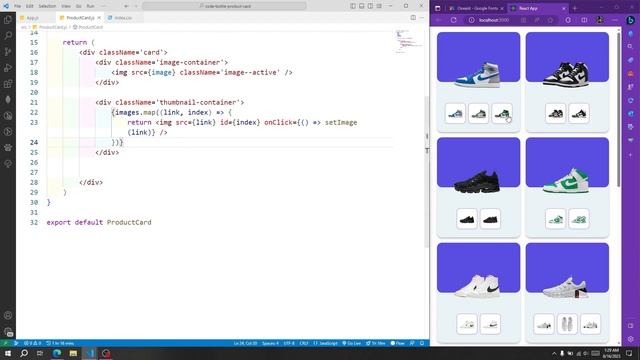Change indentation via Spaces: 4
Image resolution: width=640 pixels, height=360 pixels.
(270, 343)
